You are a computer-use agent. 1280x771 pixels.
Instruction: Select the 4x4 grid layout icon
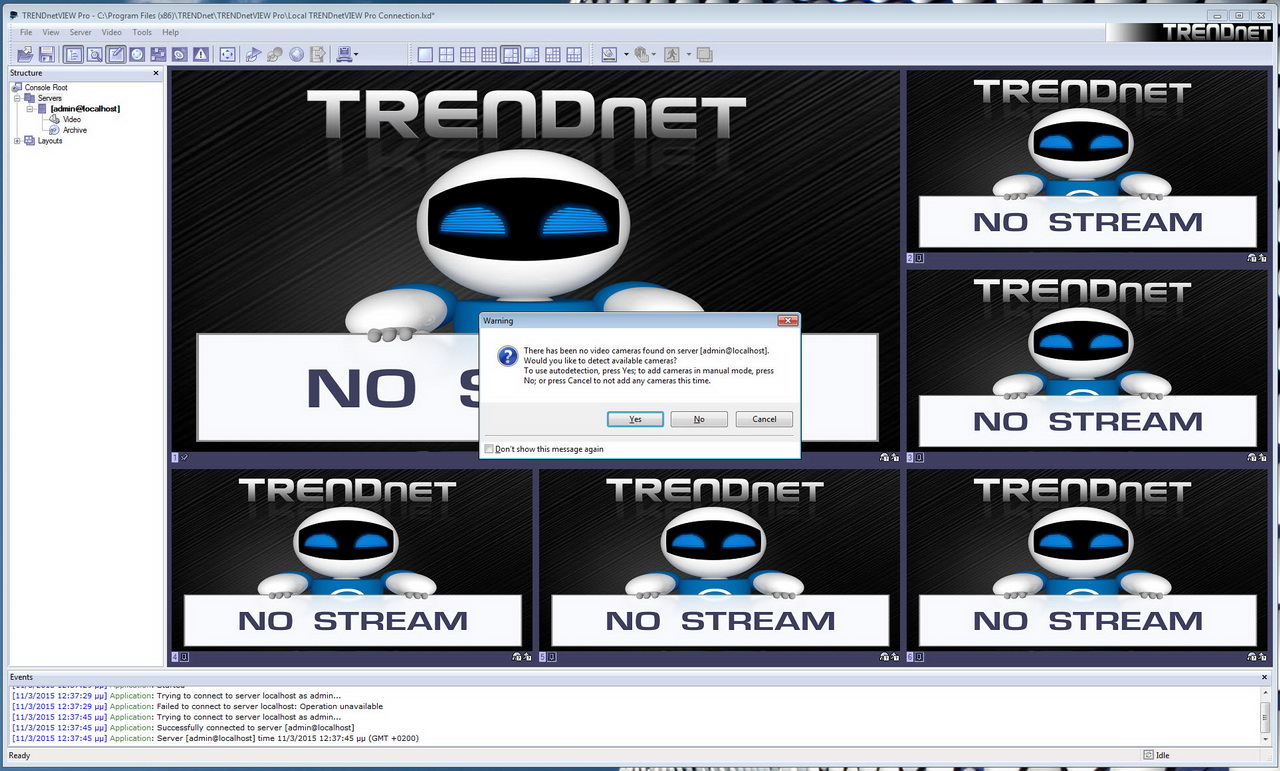[x=489, y=54]
